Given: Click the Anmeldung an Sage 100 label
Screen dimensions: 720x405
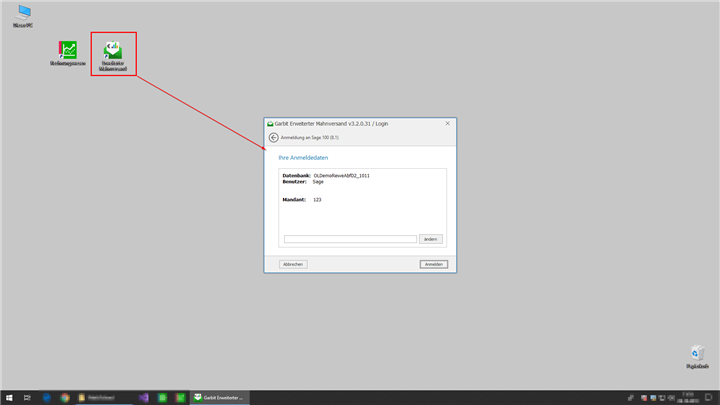Looking at the screenshot, I should [x=309, y=137].
